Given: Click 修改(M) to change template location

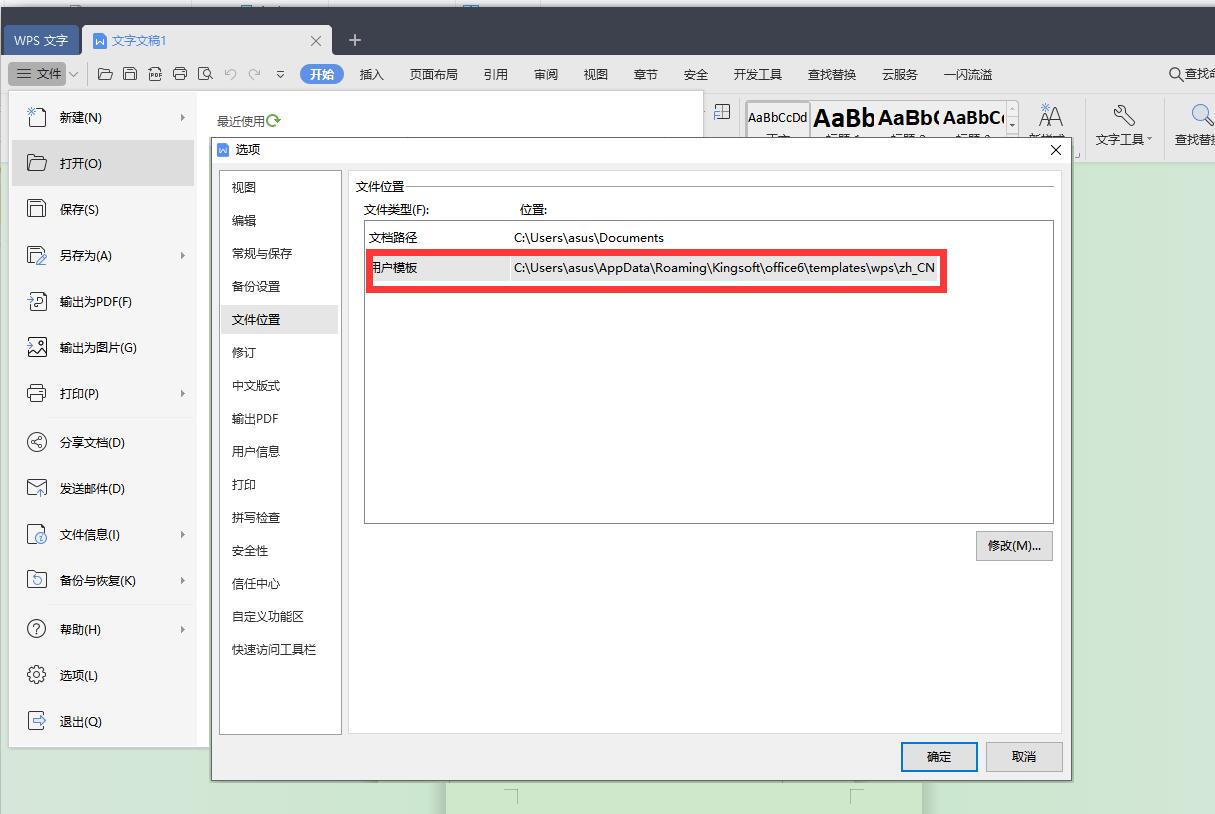Looking at the screenshot, I should pos(1013,545).
